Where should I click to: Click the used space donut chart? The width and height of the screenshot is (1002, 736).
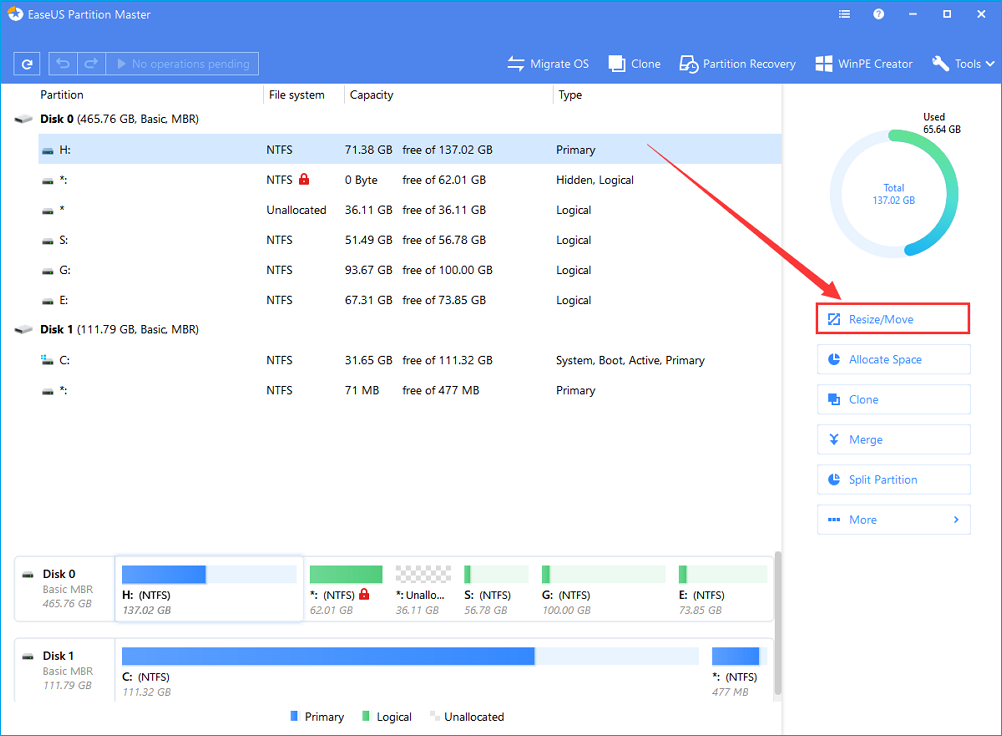coord(893,194)
